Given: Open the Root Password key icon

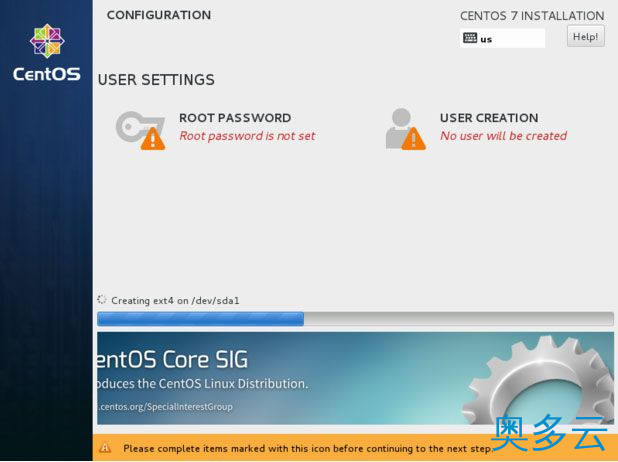Looking at the screenshot, I should tap(140, 130).
